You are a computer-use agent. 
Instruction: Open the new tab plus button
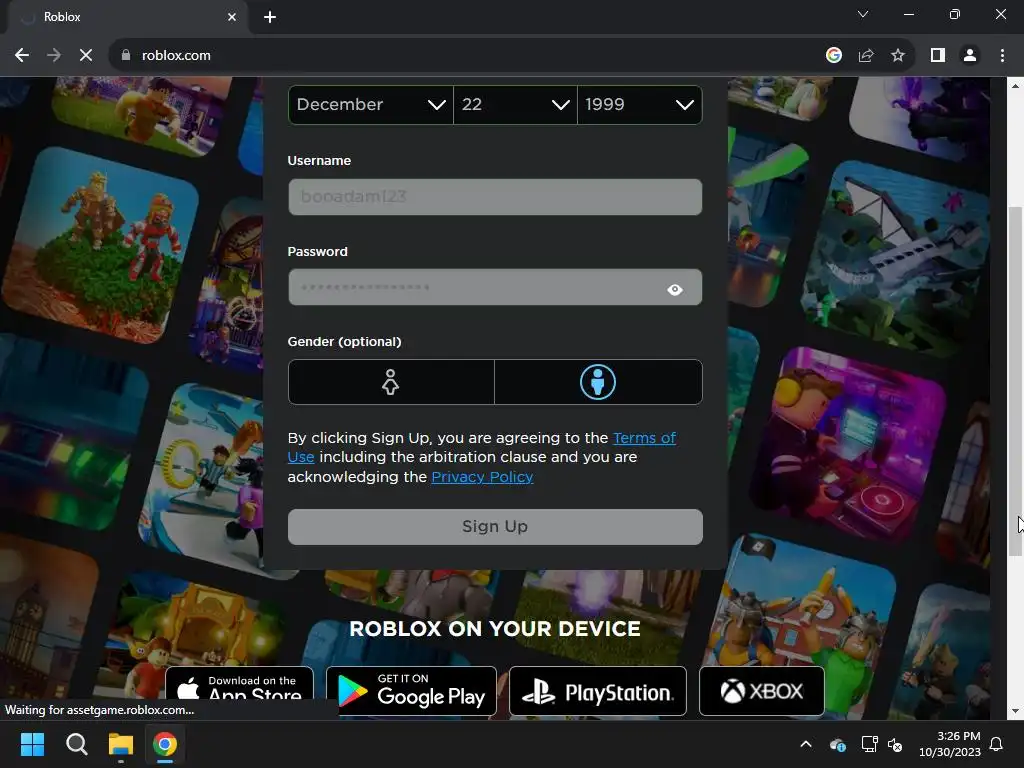tap(270, 17)
